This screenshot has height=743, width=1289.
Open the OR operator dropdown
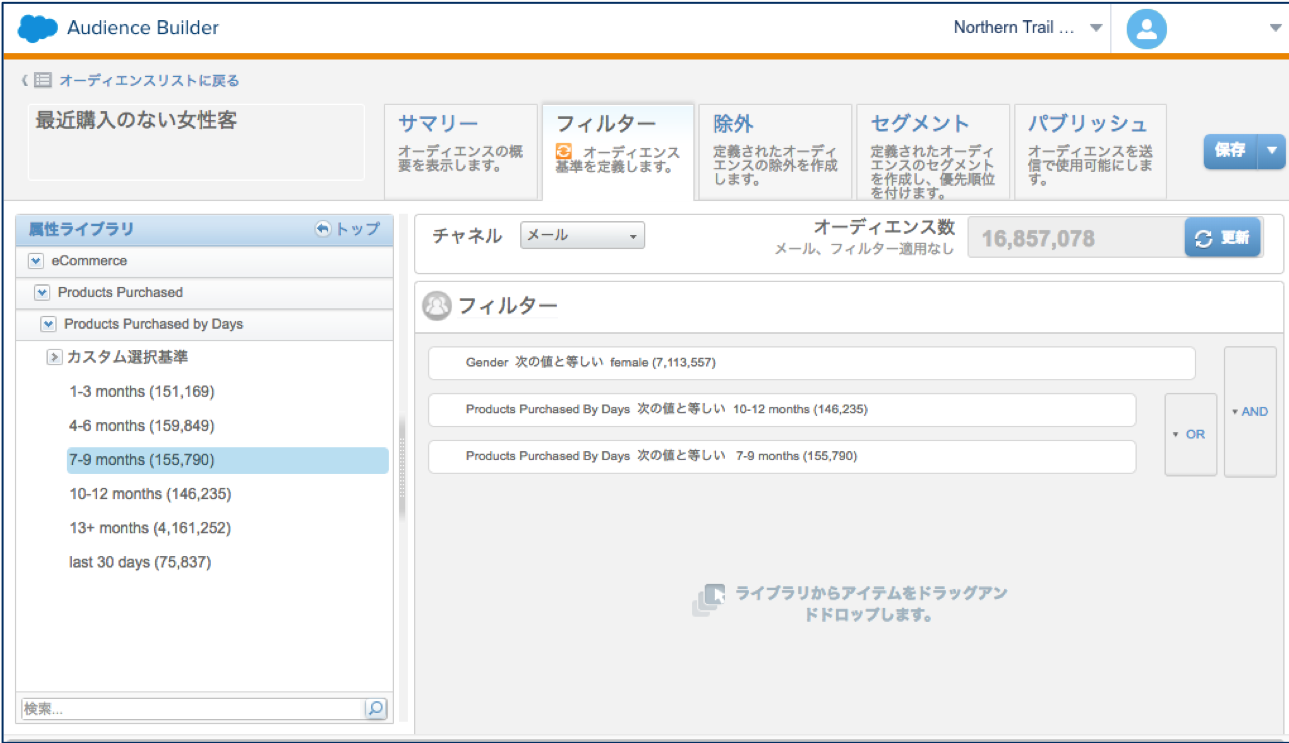tap(1190, 435)
